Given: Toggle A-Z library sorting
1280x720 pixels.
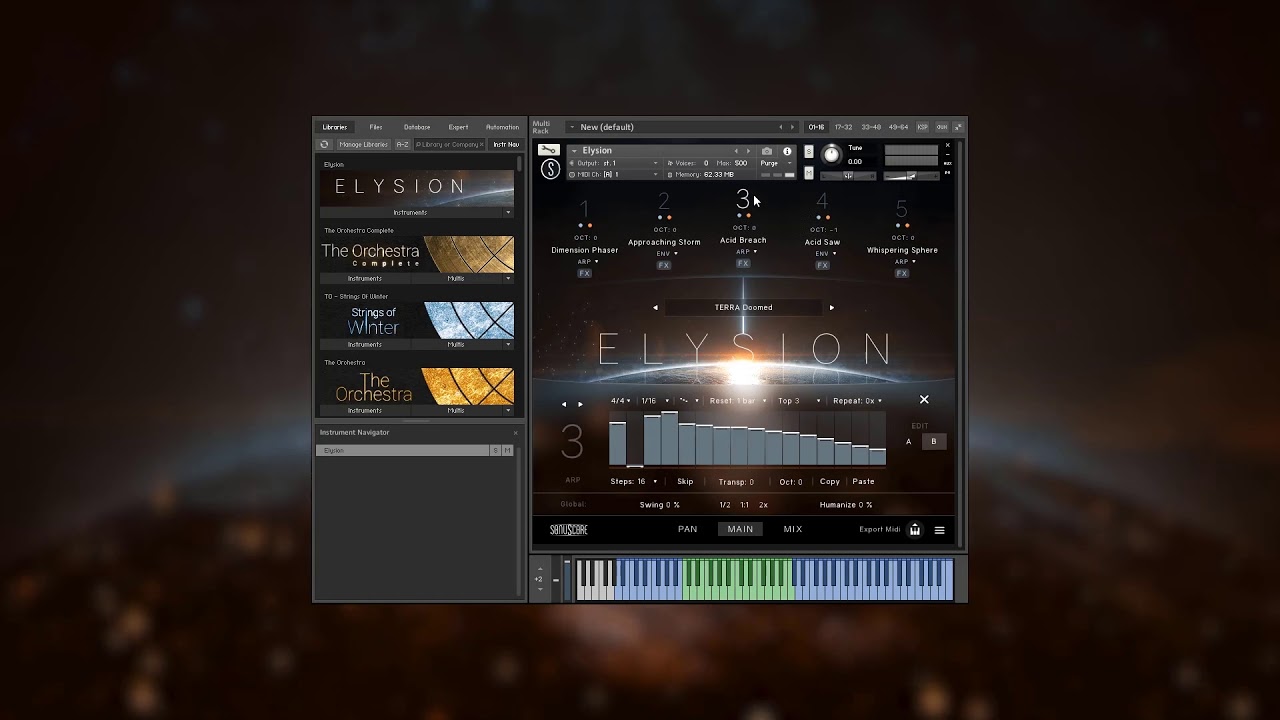Looking at the screenshot, I should [402, 144].
